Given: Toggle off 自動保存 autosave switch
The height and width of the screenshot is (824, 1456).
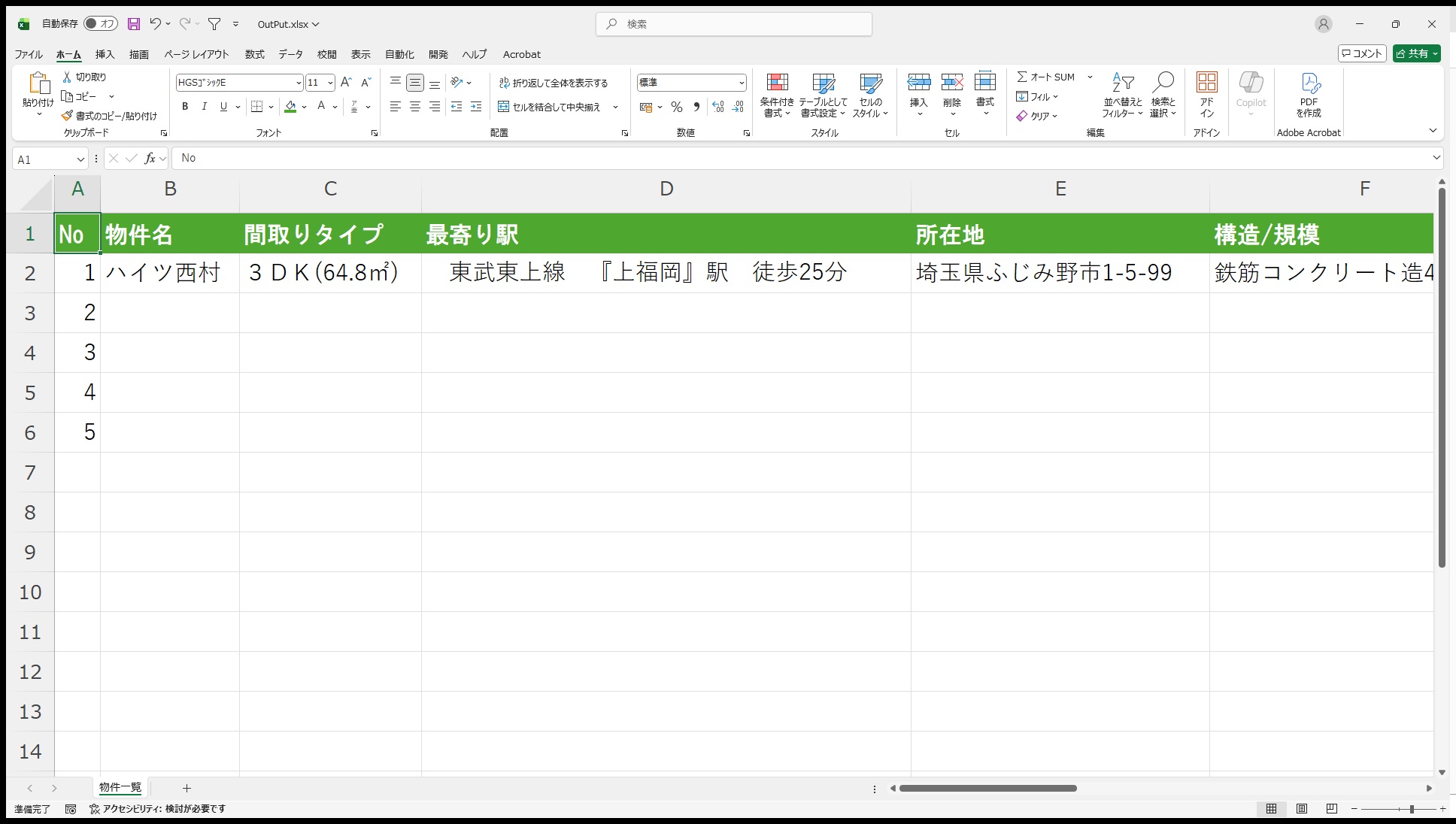Looking at the screenshot, I should pyautogui.click(x=101, y=23).
